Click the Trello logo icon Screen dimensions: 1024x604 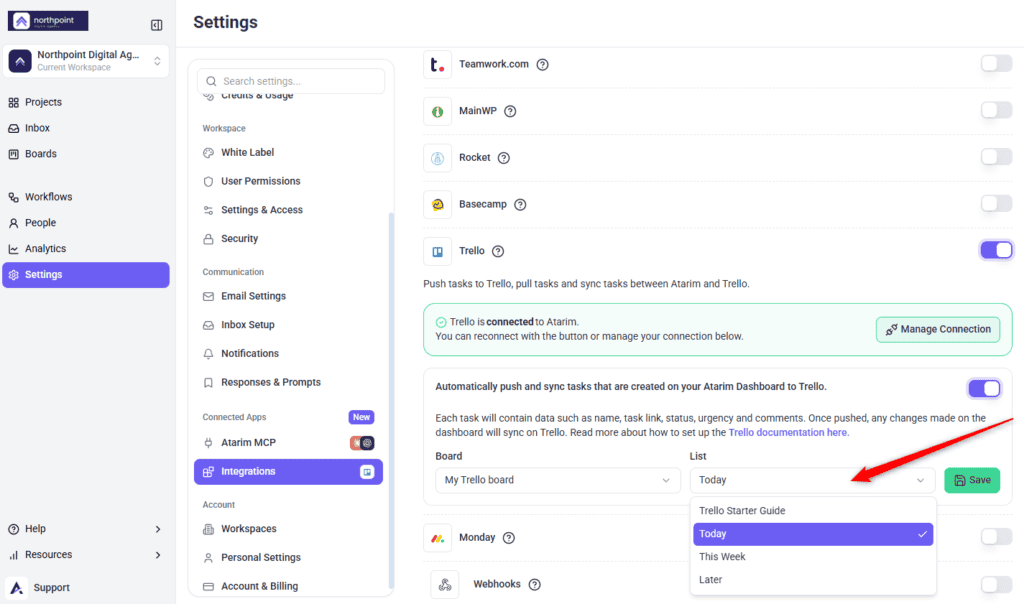point(438,251)
